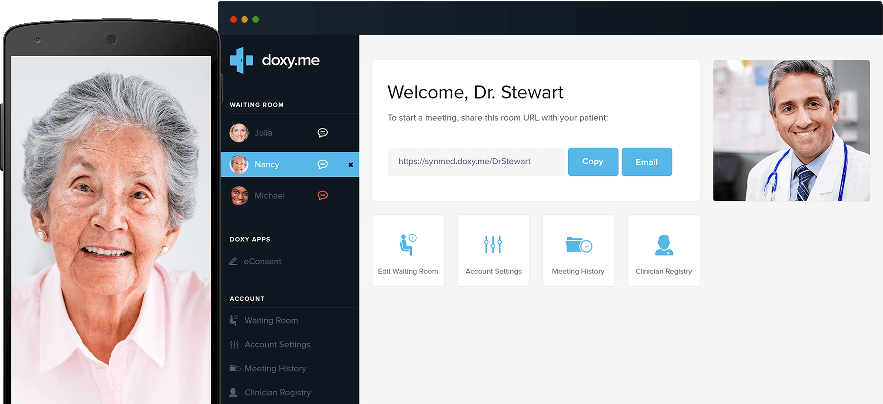
Task: Click sidebar Clinician Registry person icon
Action: pyautogui.click(x=233, y=392)
